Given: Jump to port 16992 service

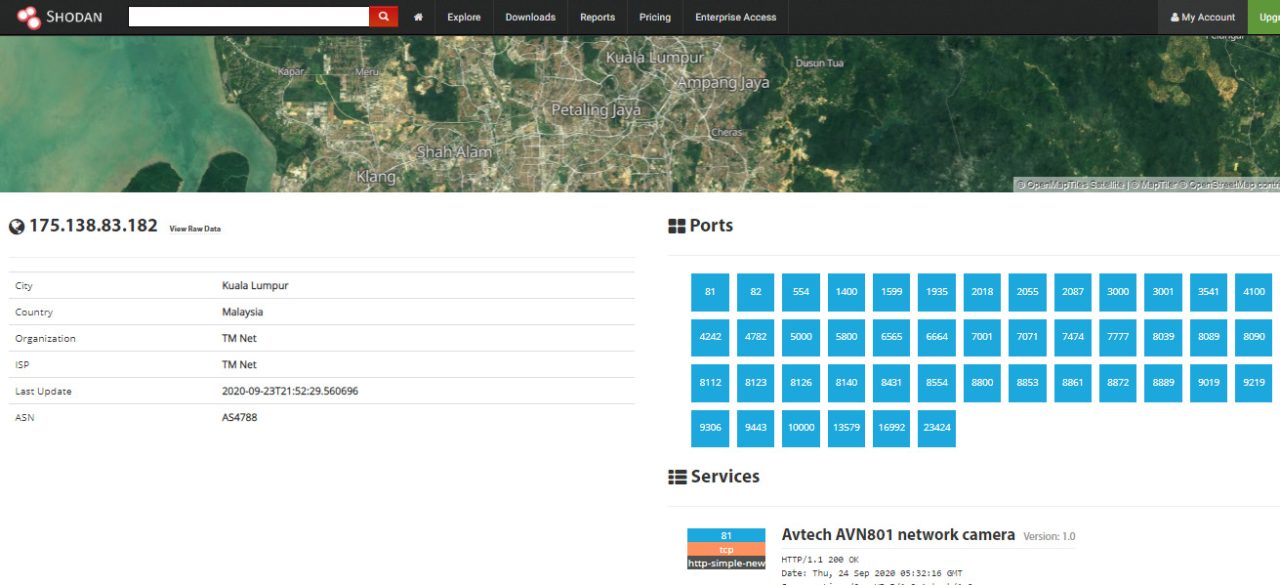Looking at the screenshot, I should [x=892, y=428].
